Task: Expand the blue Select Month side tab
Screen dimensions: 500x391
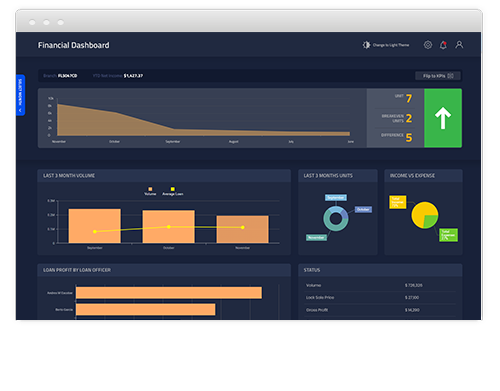Action: (x=20, y=95)
